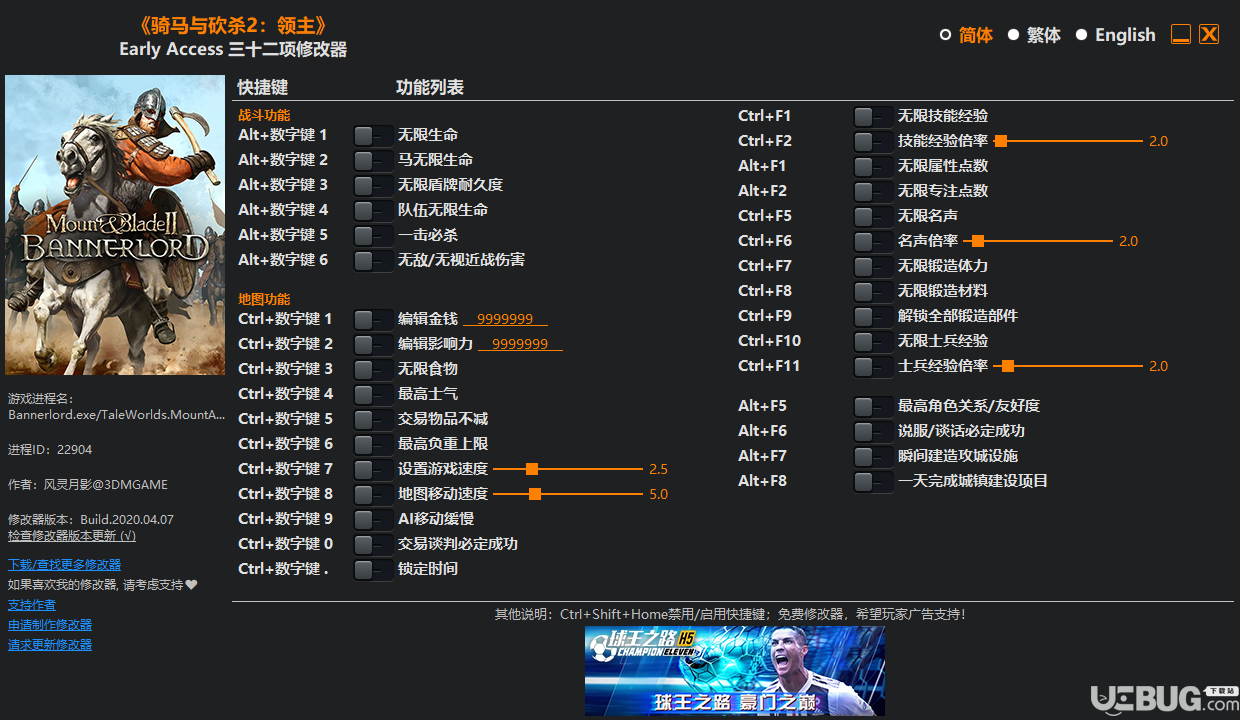This screenshot has height=720, width=1240.
Task: Turn on AI移动缓慢
Action: (373, 519)
